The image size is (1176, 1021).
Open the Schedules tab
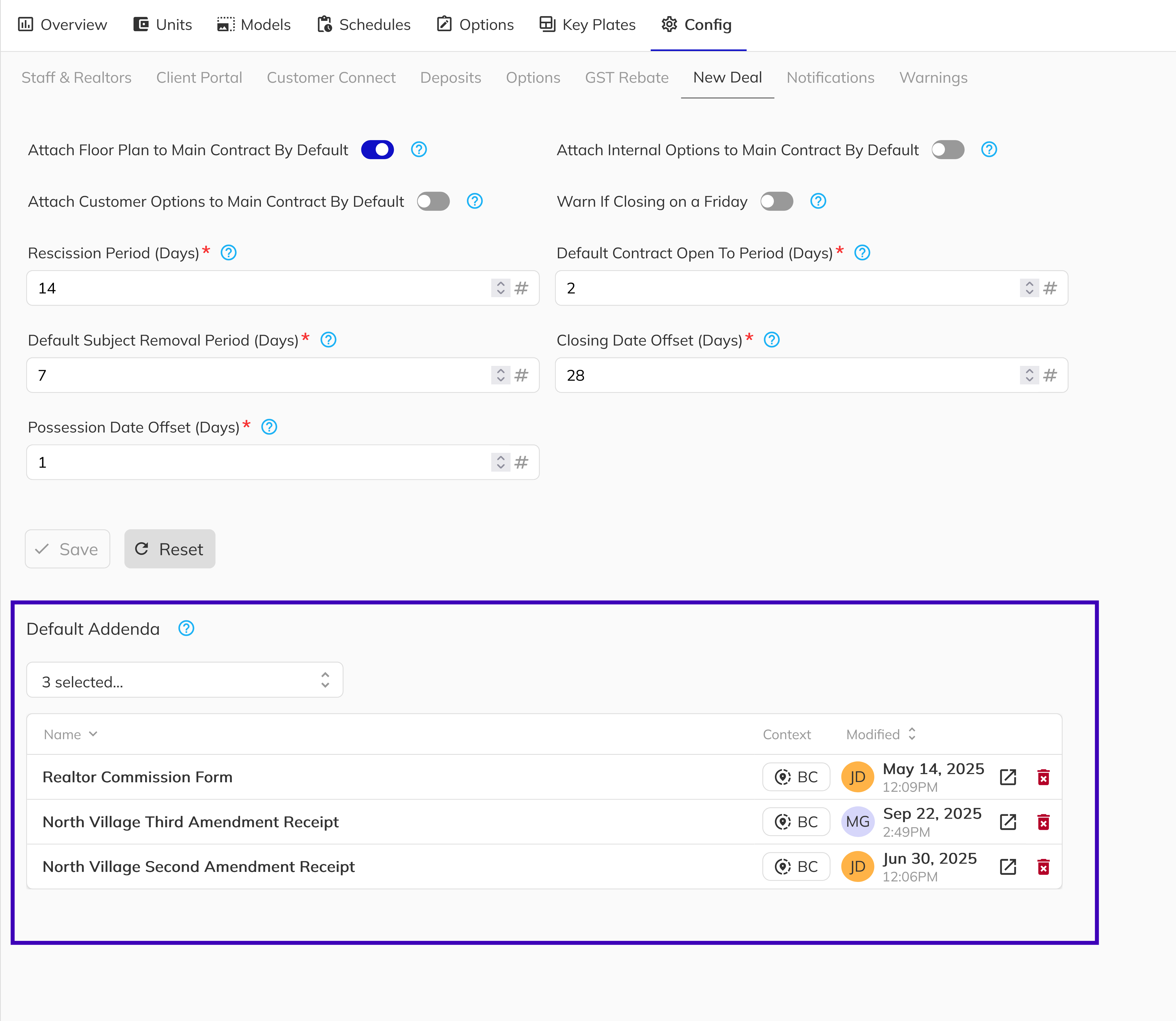point(364,25)
